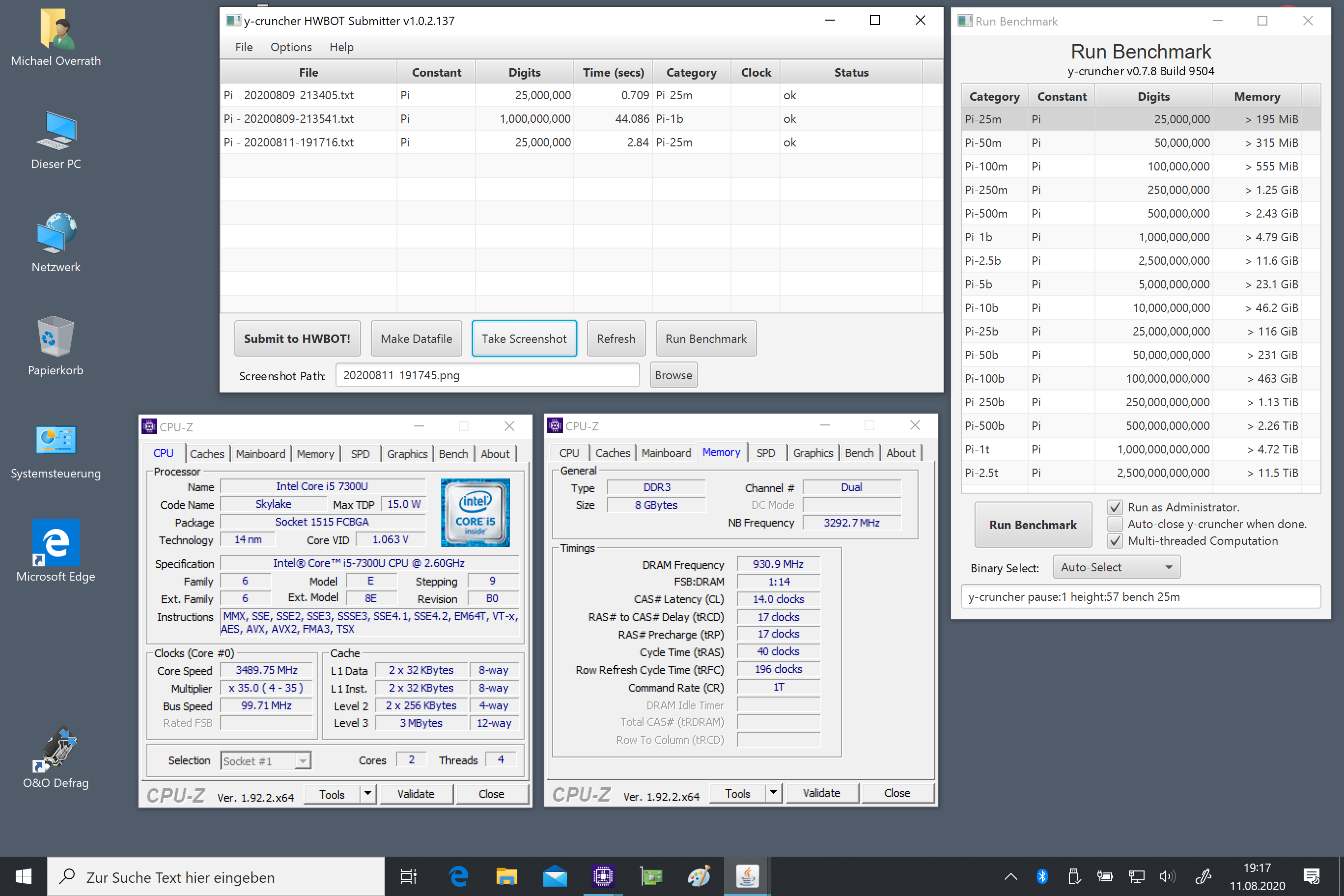Expand Tools arrow in right CPU-Z window
This screenshot has width=1344, height=896.
tap(773, 792)
